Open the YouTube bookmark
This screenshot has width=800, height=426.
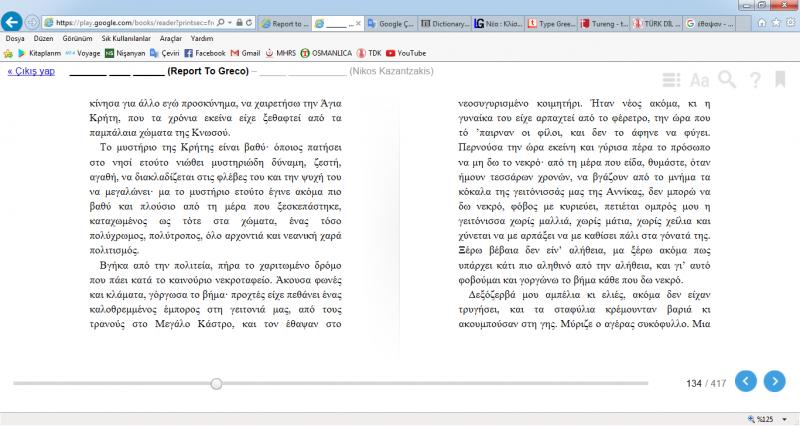pos(406,53)
